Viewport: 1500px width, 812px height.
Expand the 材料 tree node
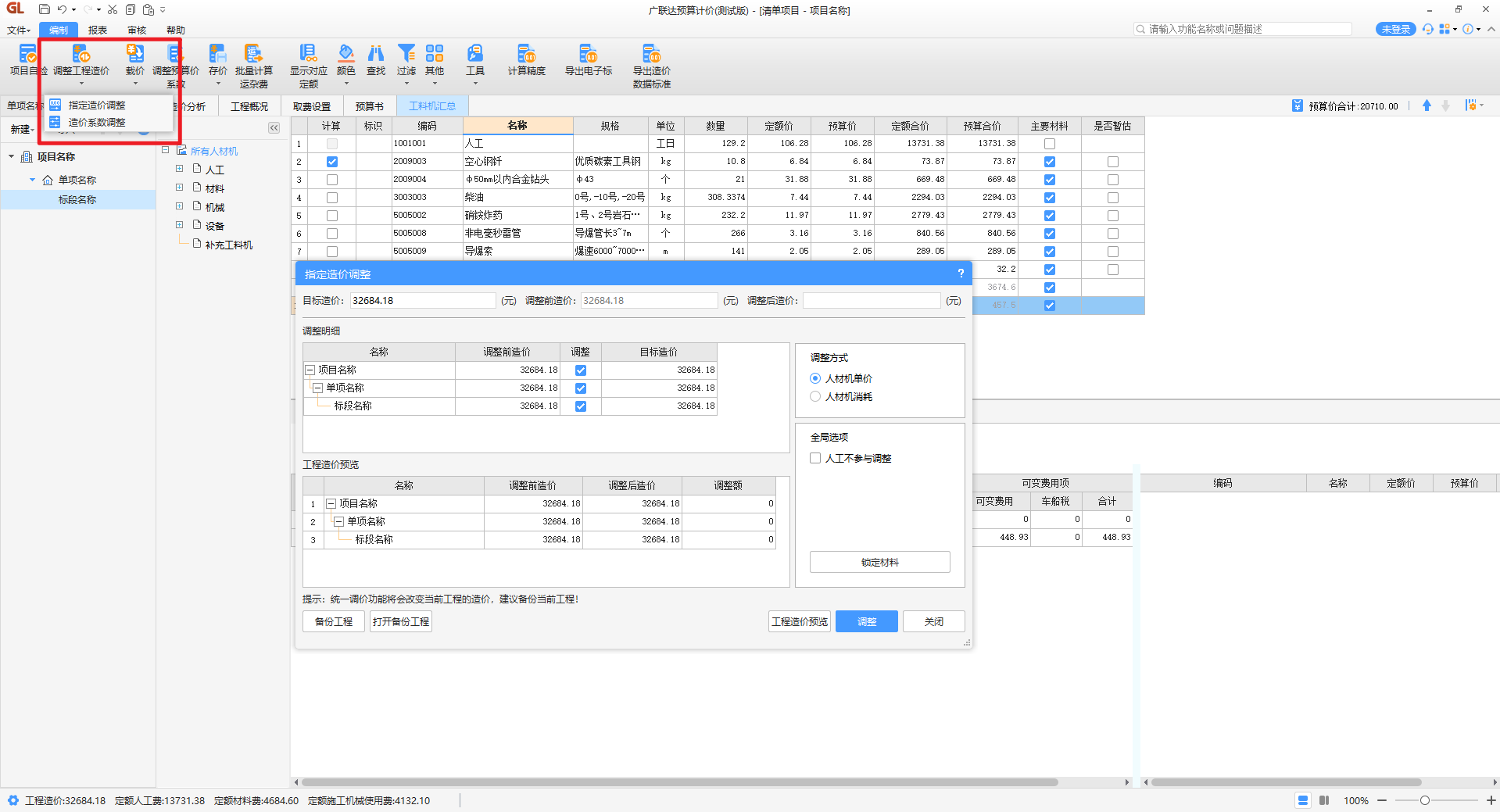pos(179,188)
